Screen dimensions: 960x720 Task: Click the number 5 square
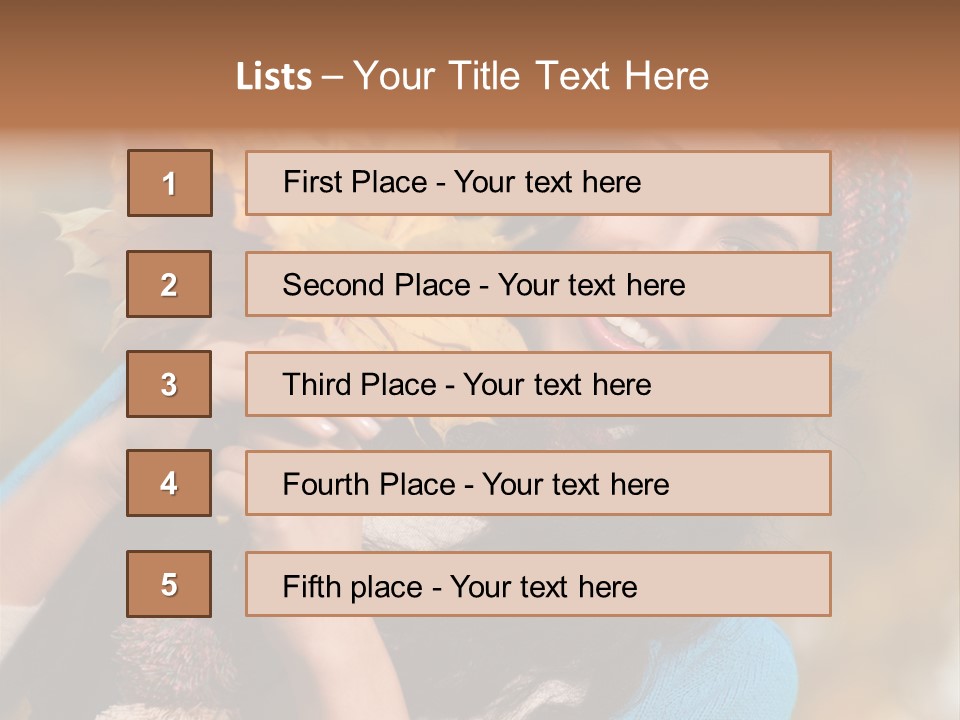[169, 584]
